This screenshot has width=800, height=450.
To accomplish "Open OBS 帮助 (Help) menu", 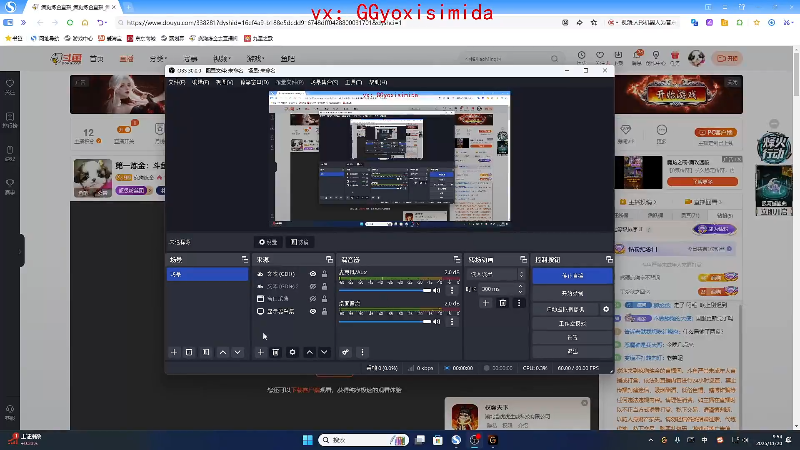I will coord(378,82).
